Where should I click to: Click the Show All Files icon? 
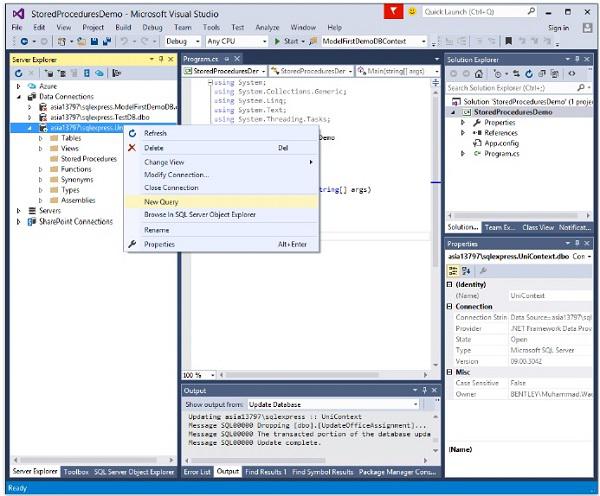pyautogui.click(x=554, y=74)
